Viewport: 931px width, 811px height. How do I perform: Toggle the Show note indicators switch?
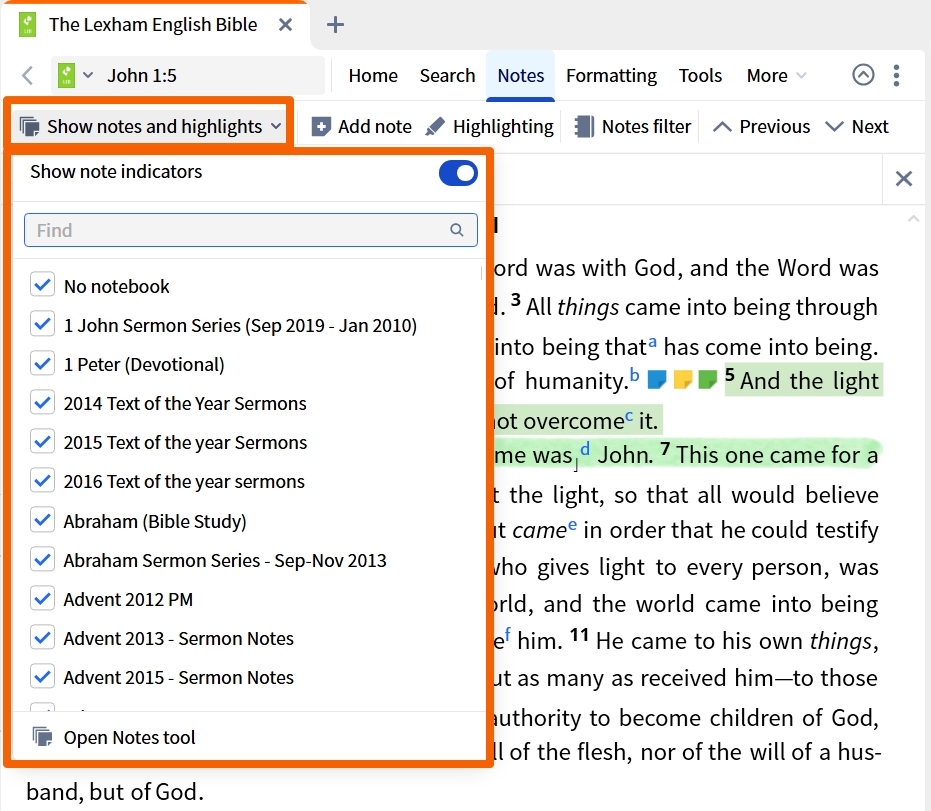click(458, 173)
